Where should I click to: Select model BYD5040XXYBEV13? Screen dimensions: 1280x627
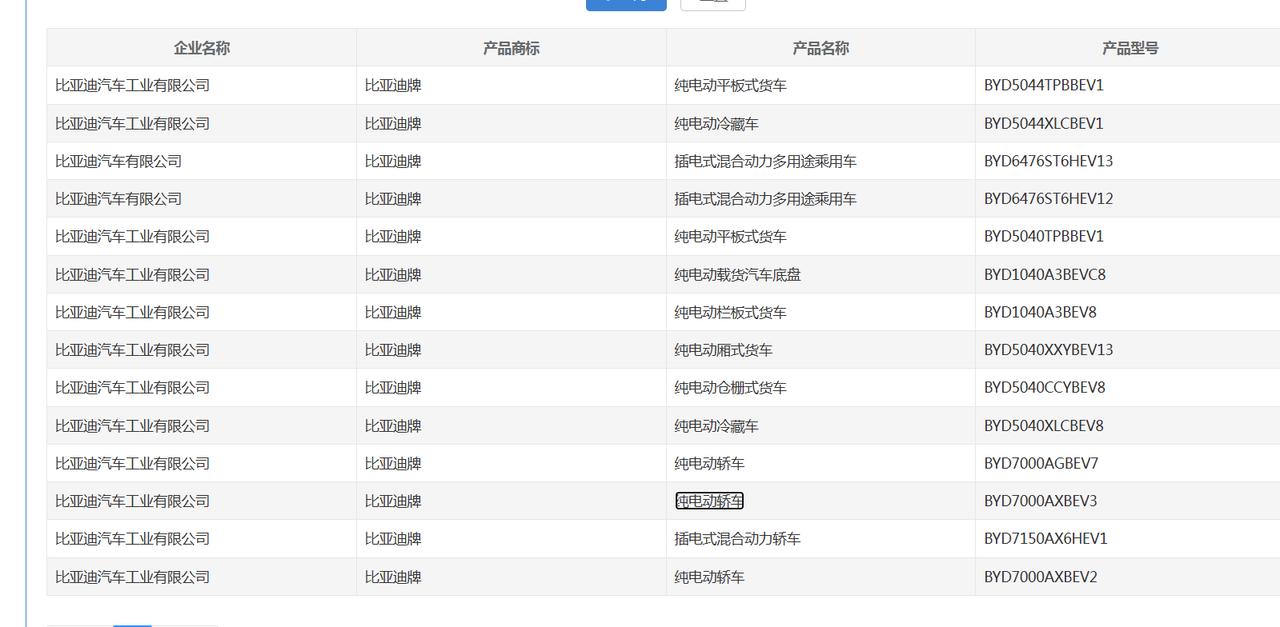click(x=1048, y=350)
